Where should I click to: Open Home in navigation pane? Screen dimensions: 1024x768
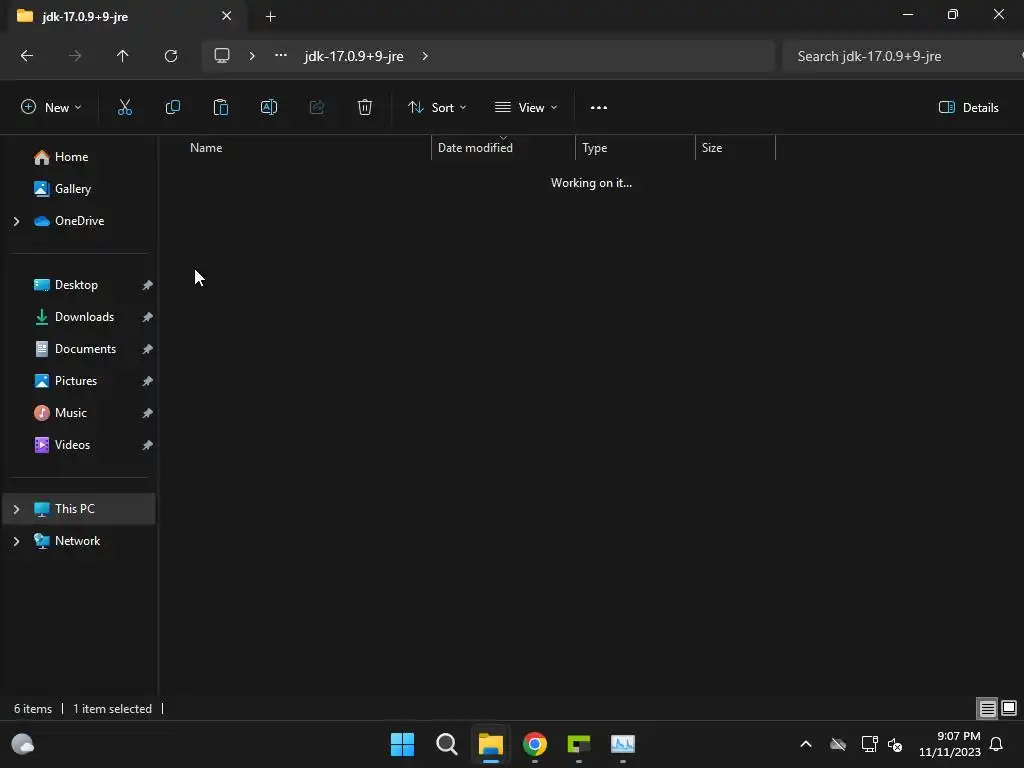pos(71,157)
